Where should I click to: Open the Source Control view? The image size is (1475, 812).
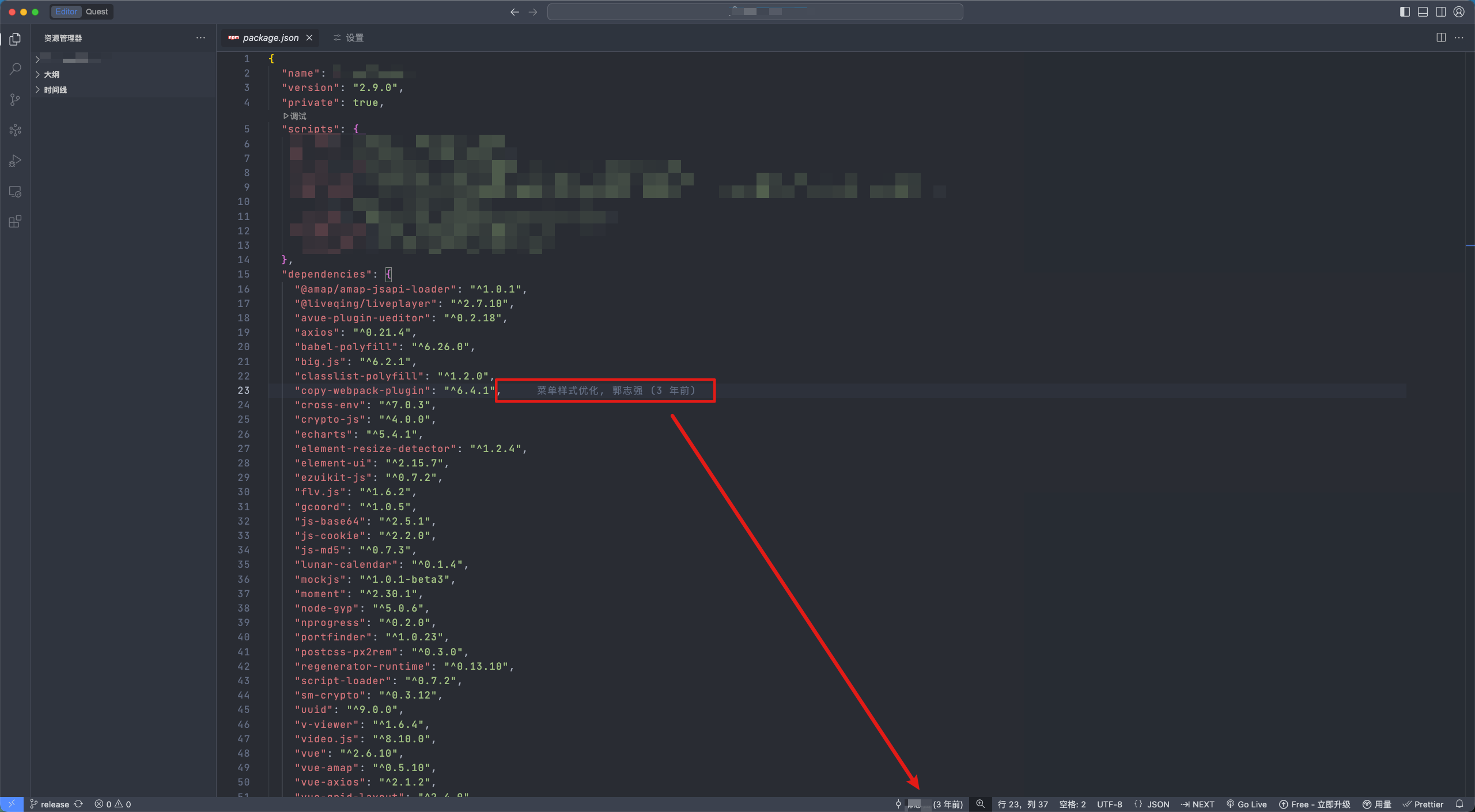pyautogui.click(x=16, y=100)
